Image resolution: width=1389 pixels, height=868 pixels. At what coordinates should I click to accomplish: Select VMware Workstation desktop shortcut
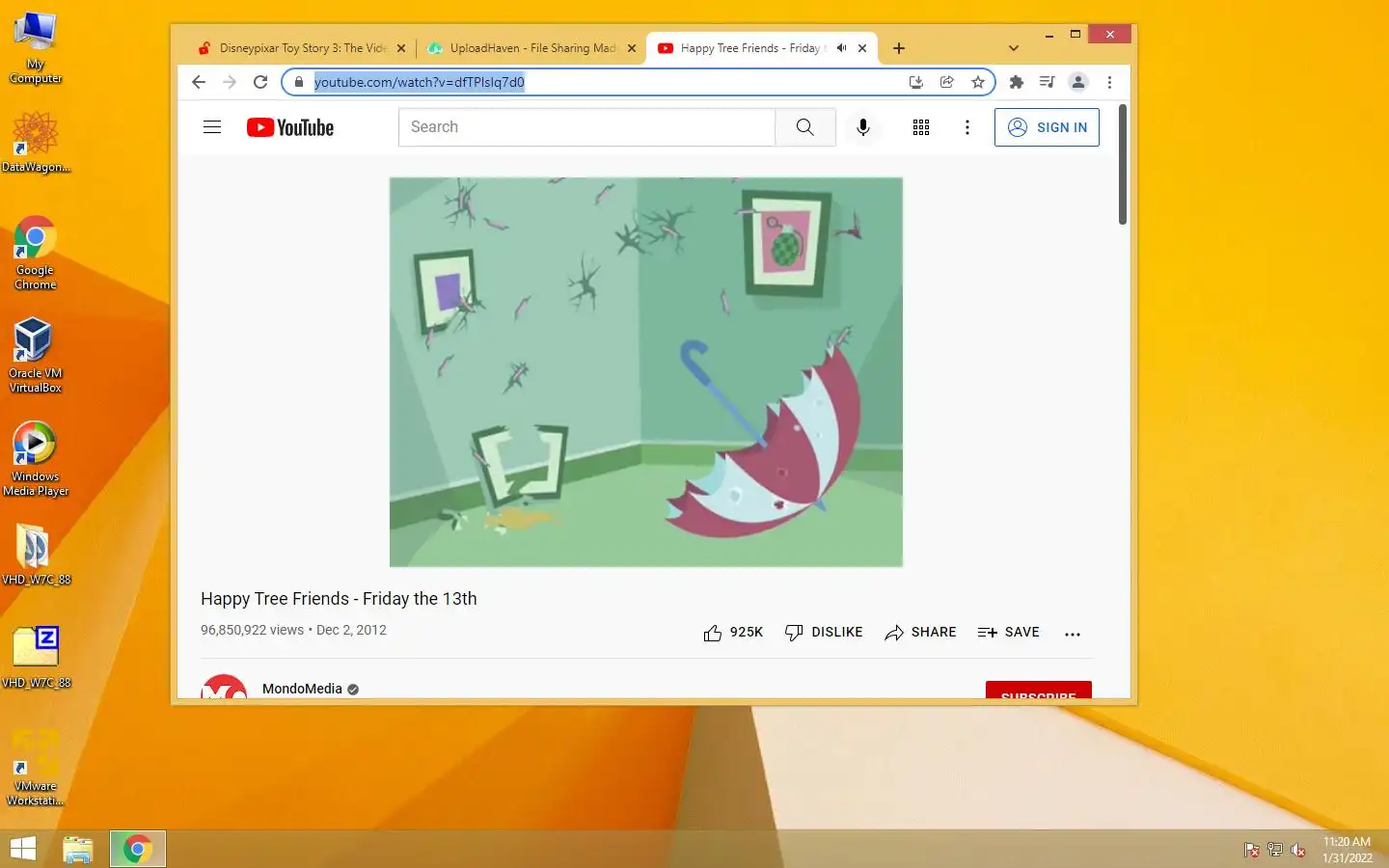36,768
